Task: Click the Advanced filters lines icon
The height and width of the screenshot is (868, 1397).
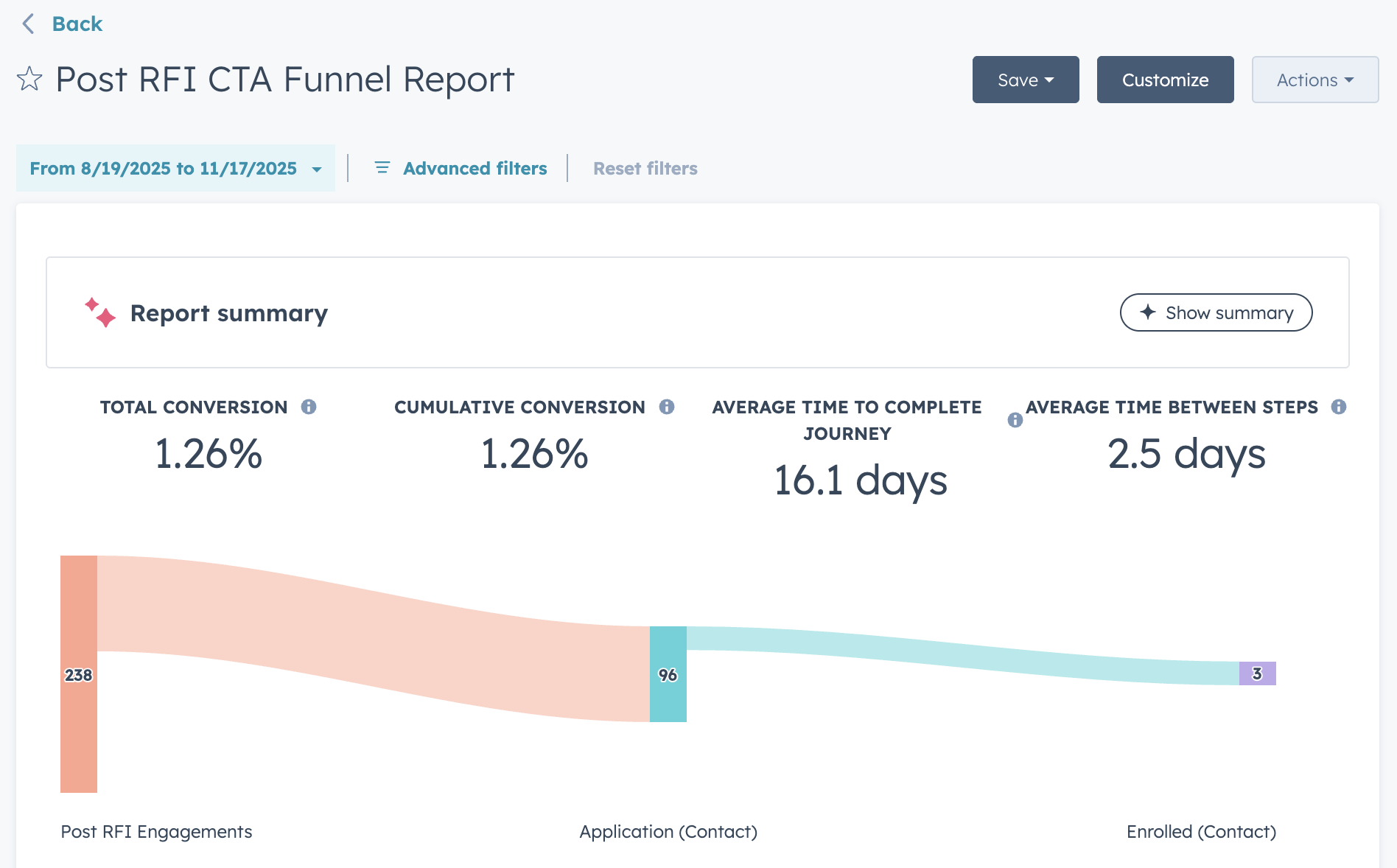Action: click(382, 168)
